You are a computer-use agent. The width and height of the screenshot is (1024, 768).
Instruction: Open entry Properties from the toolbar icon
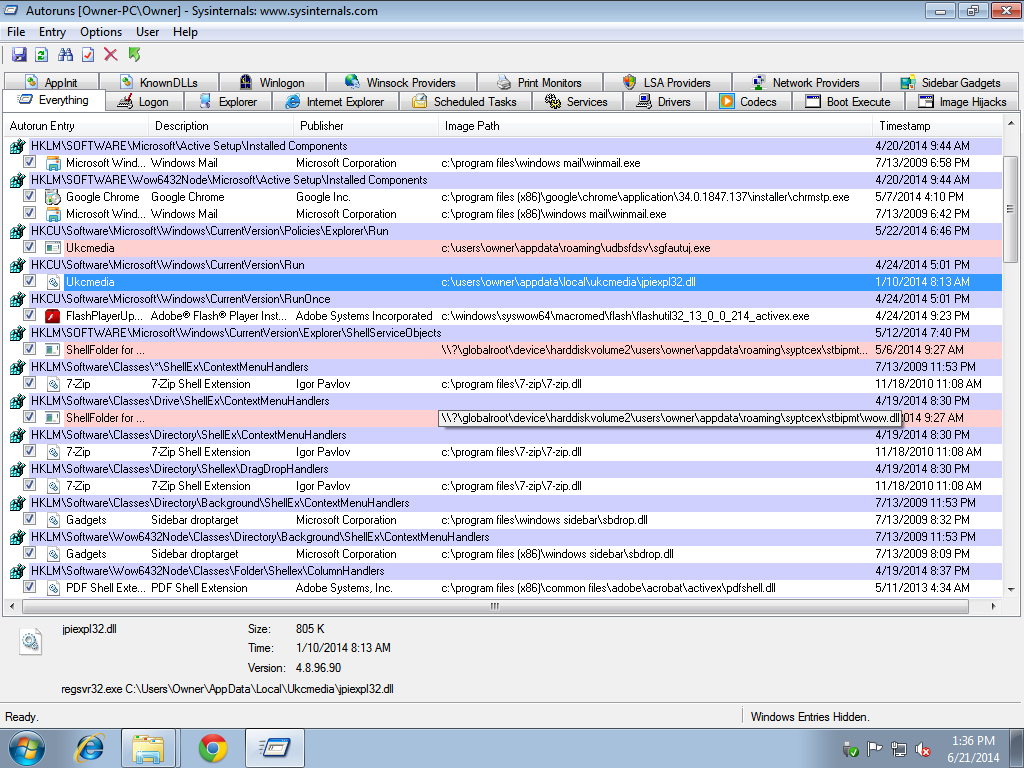[x=88, y=55]
